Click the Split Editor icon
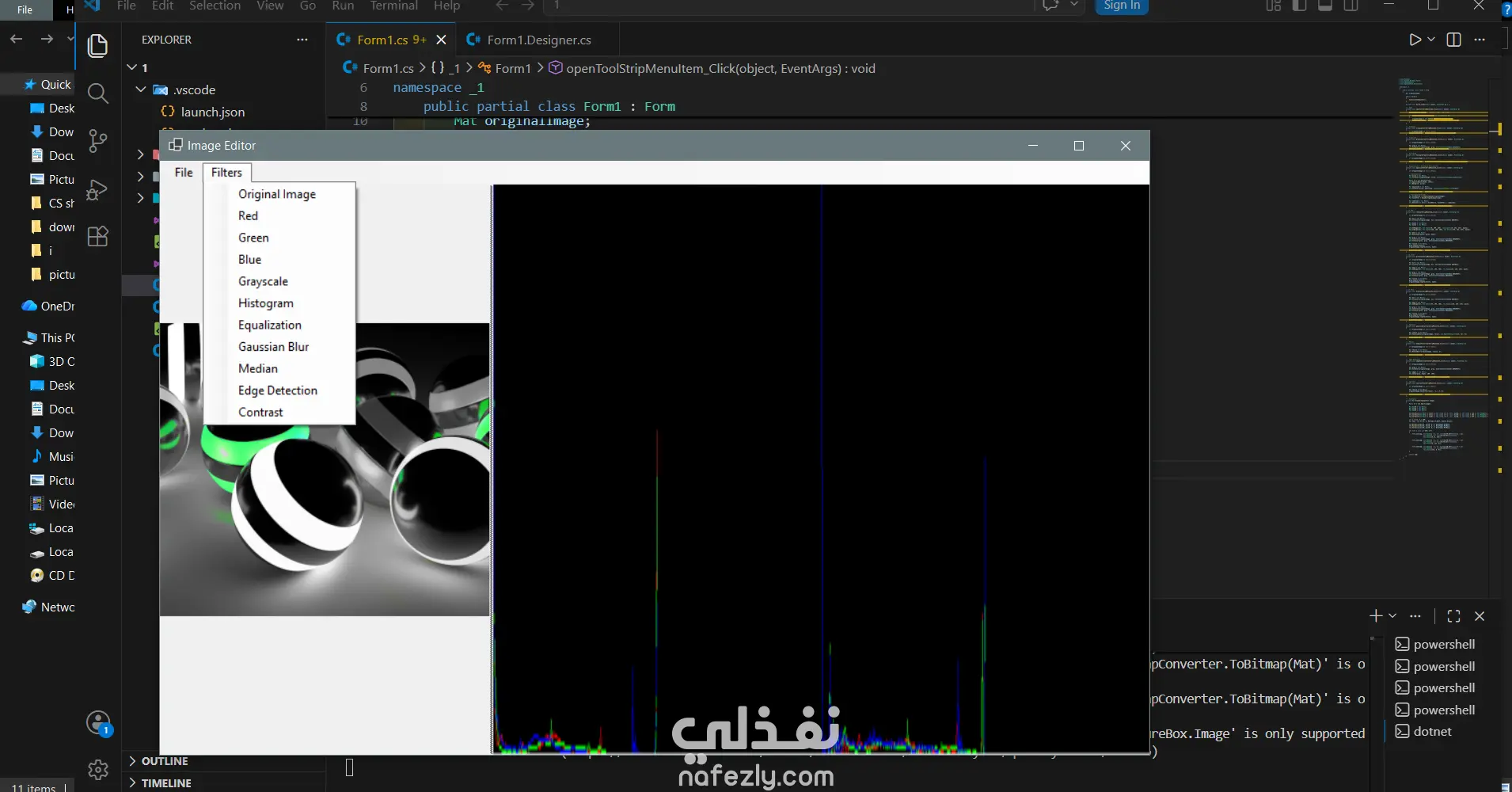1512x792 pixels. (x=1454, y=40)
